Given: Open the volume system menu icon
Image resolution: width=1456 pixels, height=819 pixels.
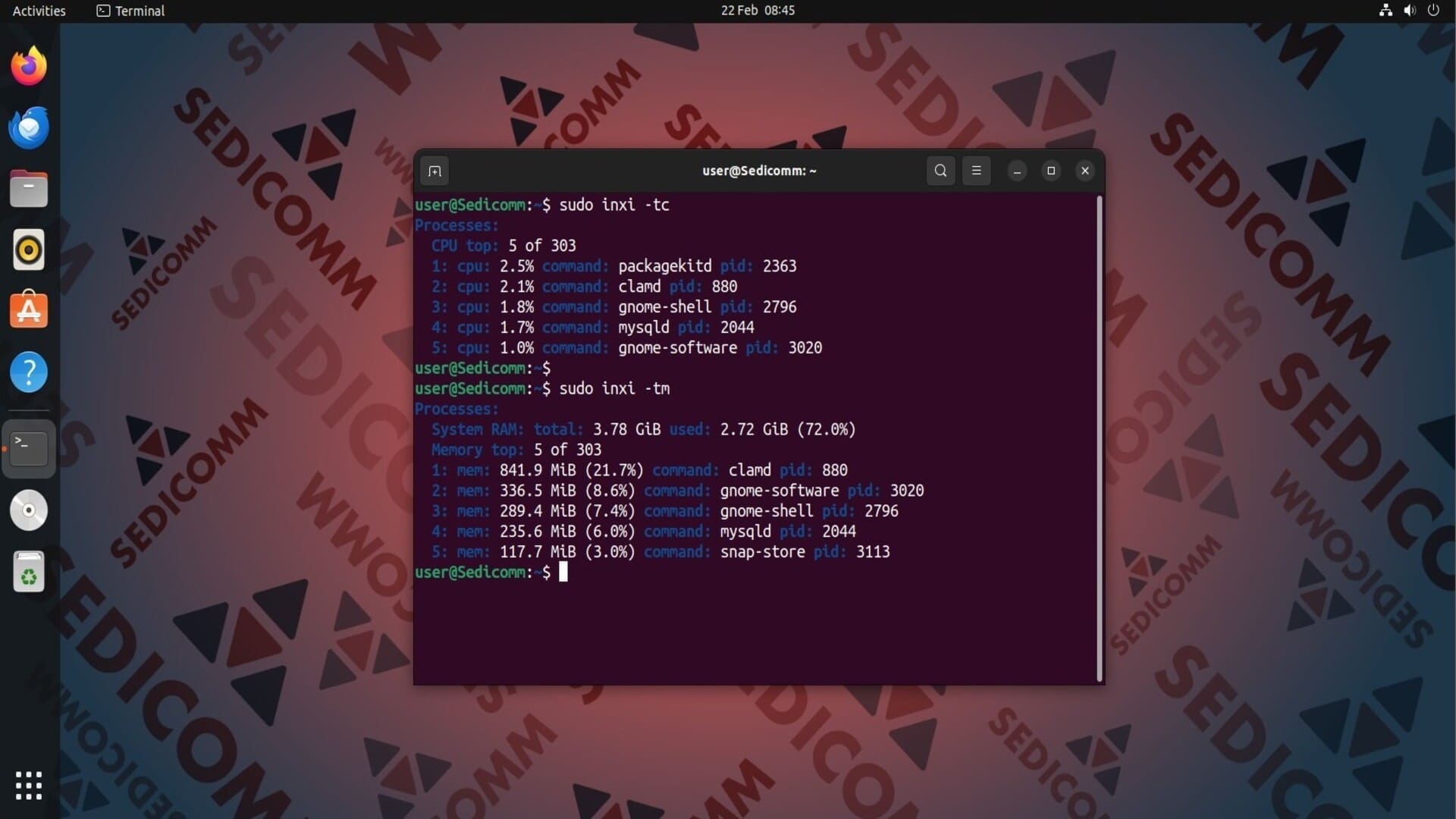Looking at the screenshot, I should 1409,11.
